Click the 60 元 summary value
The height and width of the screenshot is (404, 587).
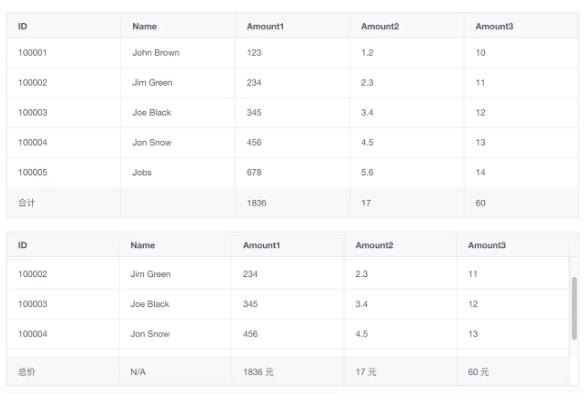(x=478, y=372)
